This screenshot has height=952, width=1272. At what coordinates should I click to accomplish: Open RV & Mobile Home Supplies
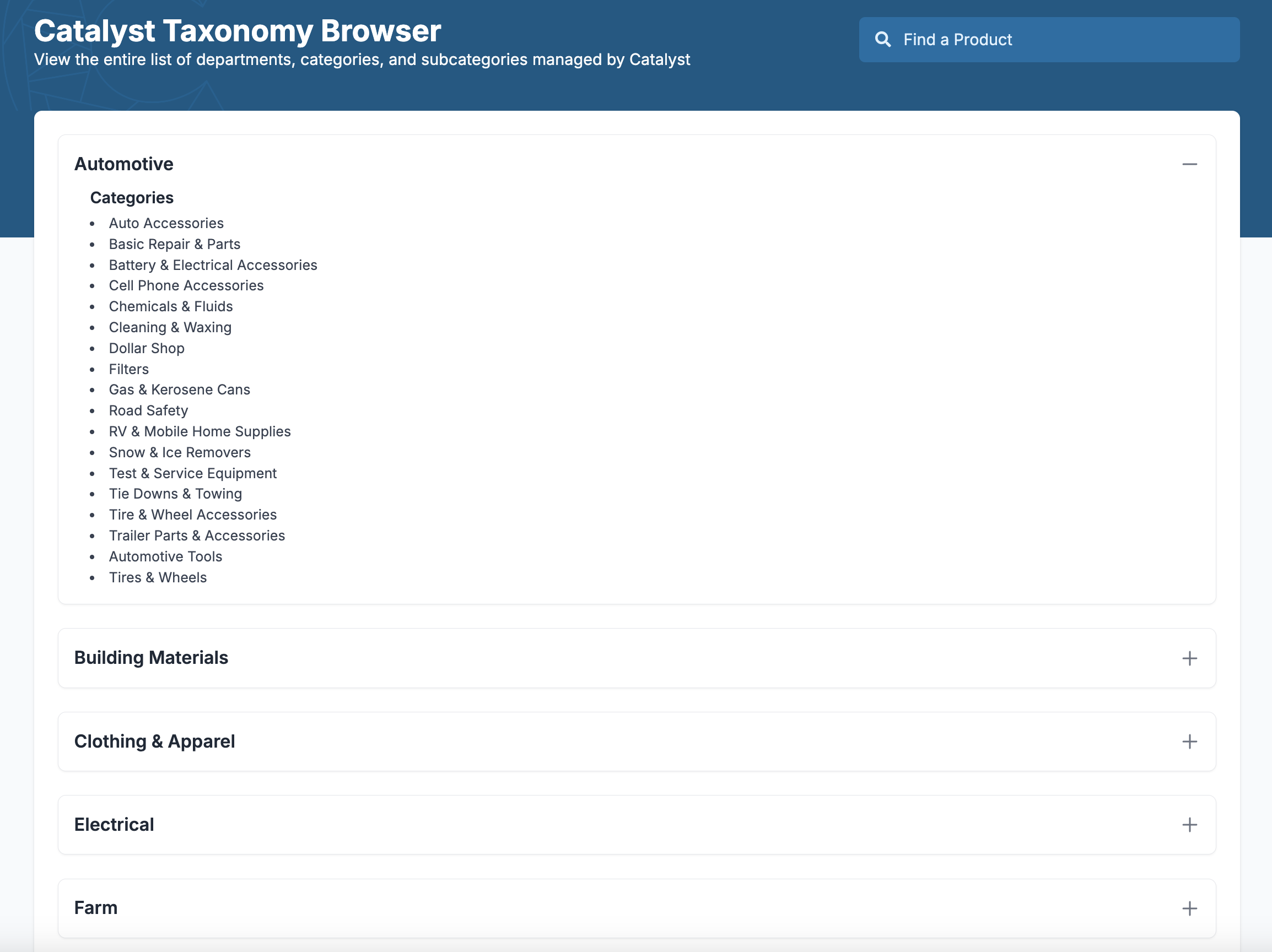point(200,431)
